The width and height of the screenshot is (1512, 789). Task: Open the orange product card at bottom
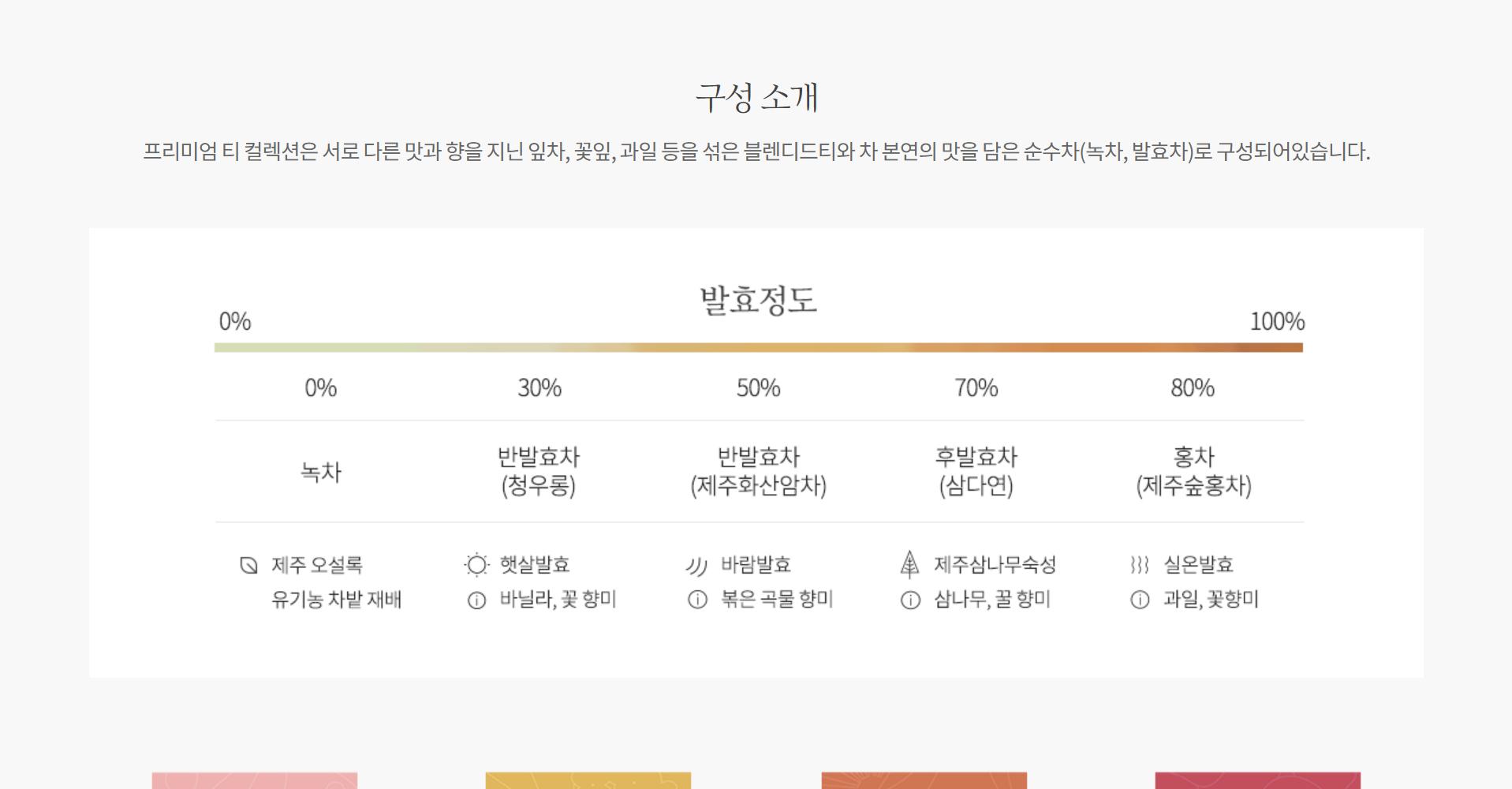[x=924, y=780]
